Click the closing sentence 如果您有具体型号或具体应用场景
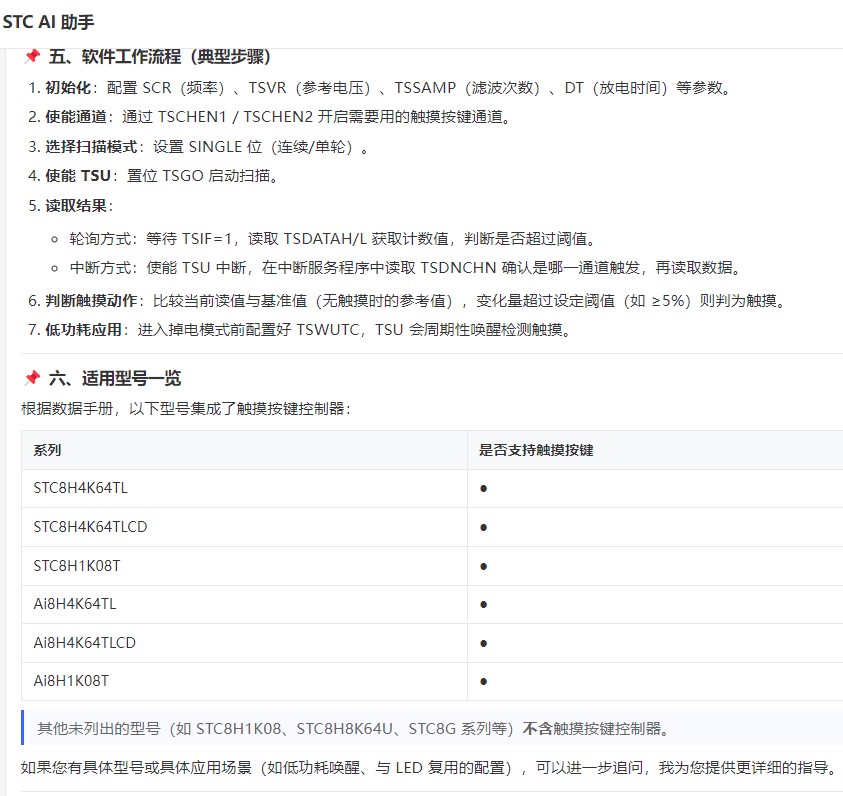843x796 pixels. tap(428, 768)
